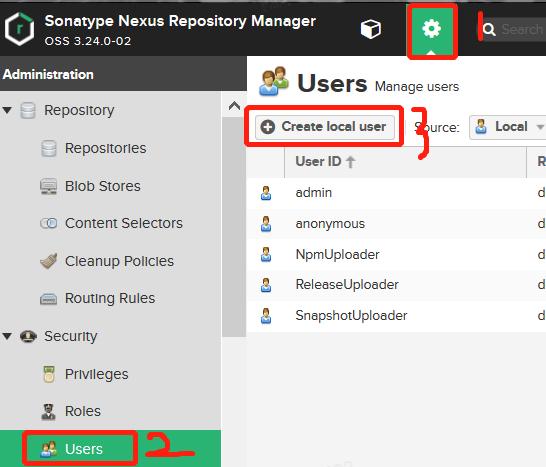Viewport: 546px width, 467px height.
Task: Open the Administration gear icon
Action: tap(431, 29)
